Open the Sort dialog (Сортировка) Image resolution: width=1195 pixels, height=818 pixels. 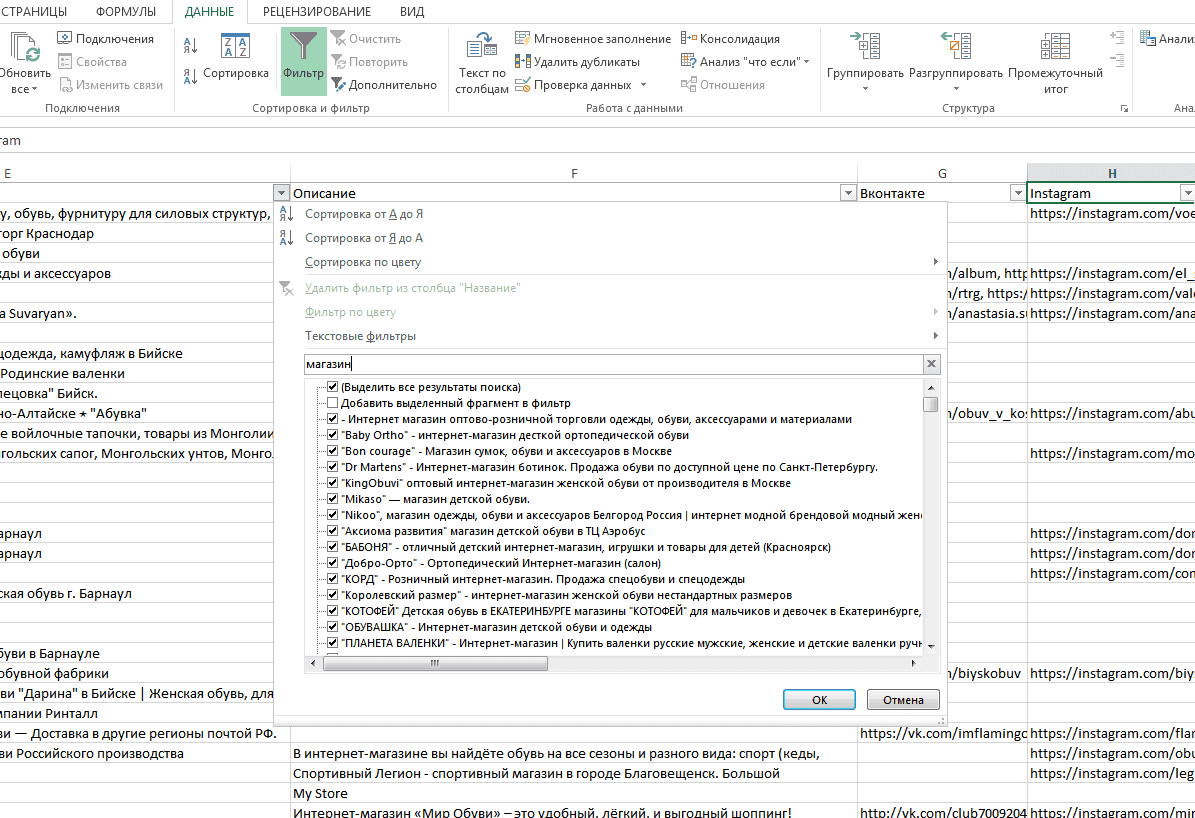click(235, 57)
